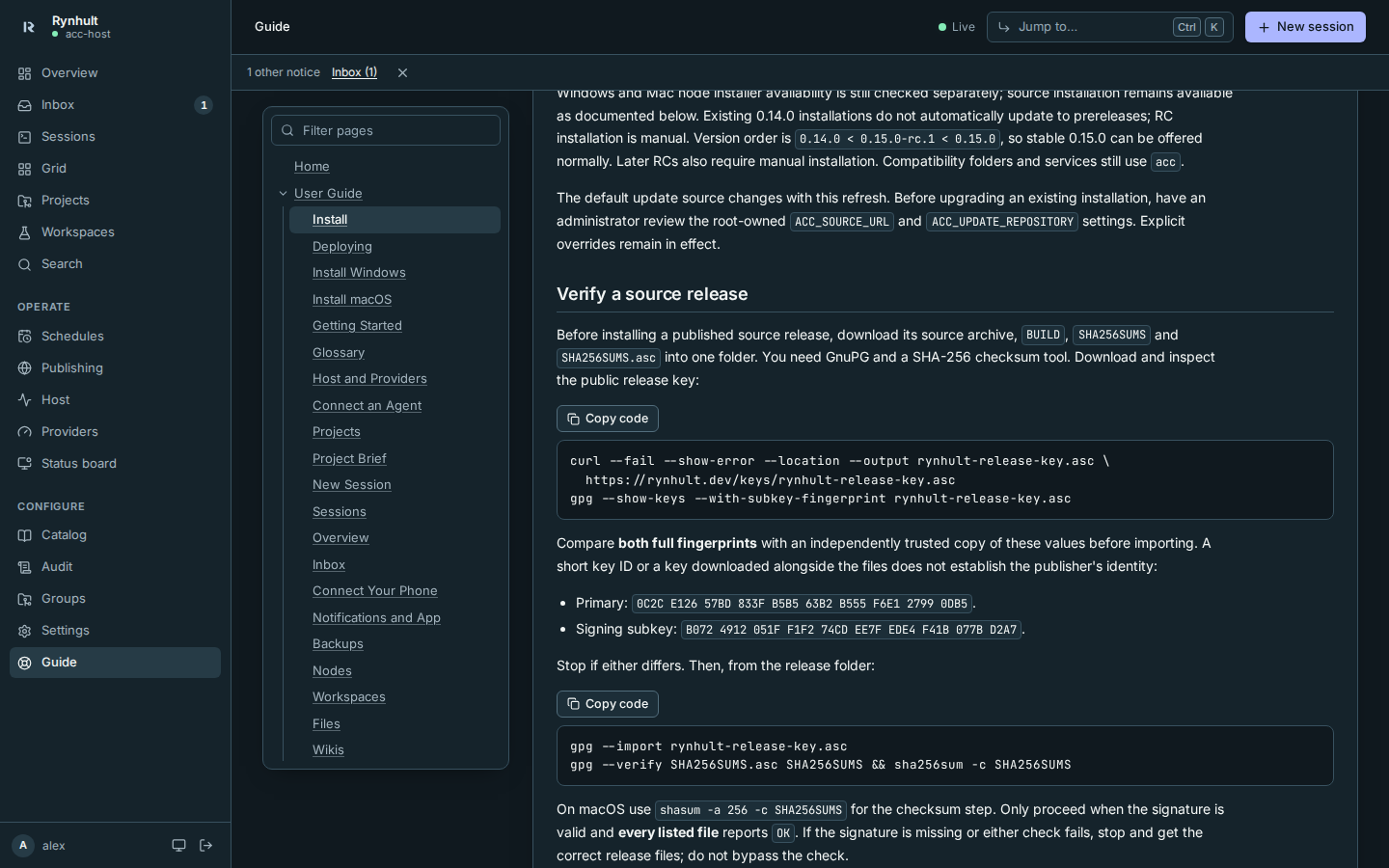The image size is (1389, 868).
Task: Open the Project Brief page
Action: [349, 459]
